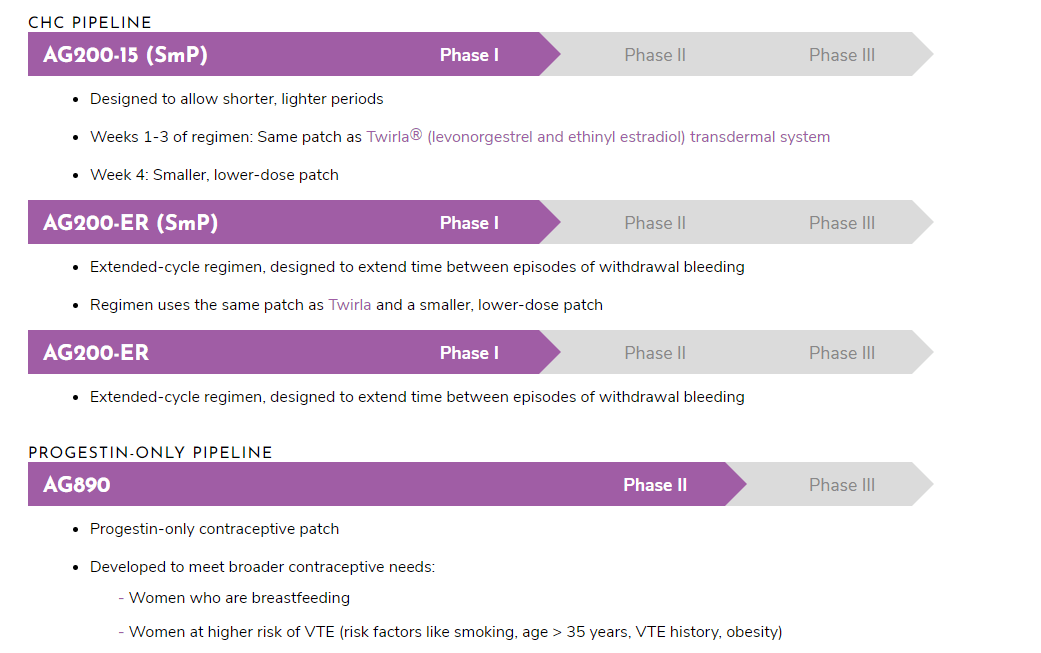The height and width of the screenshot is (653, 1041).
Task: Select the AG890 pipeline heading
Action: (x=77, y=484)
